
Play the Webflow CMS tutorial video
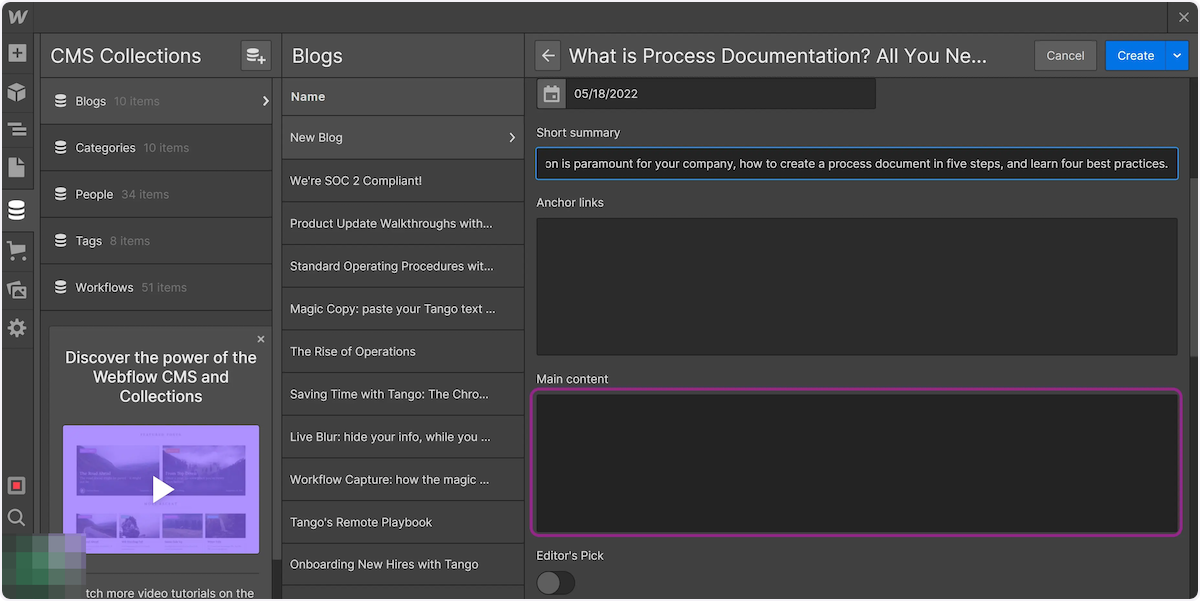(162, 489)
